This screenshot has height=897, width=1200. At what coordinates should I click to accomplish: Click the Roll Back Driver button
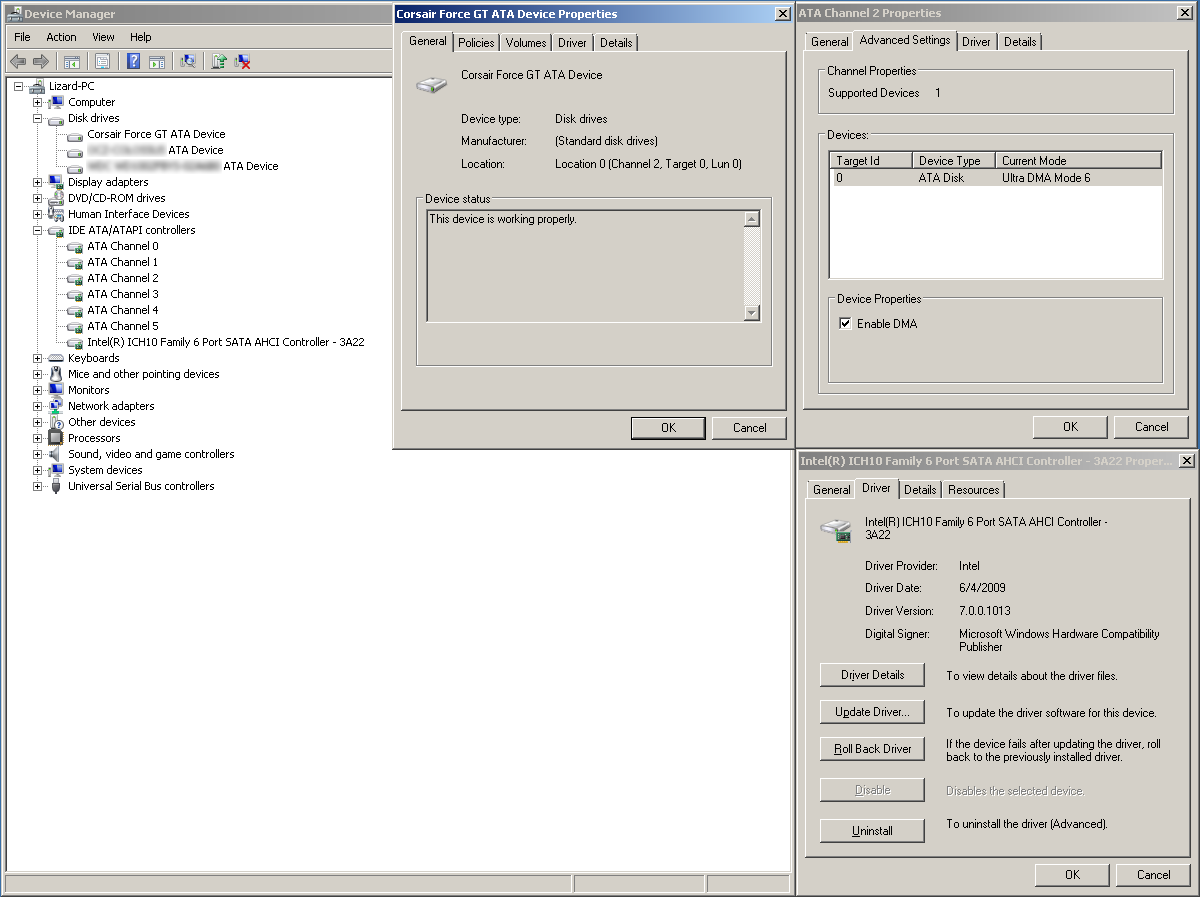(x=872, y=749)
